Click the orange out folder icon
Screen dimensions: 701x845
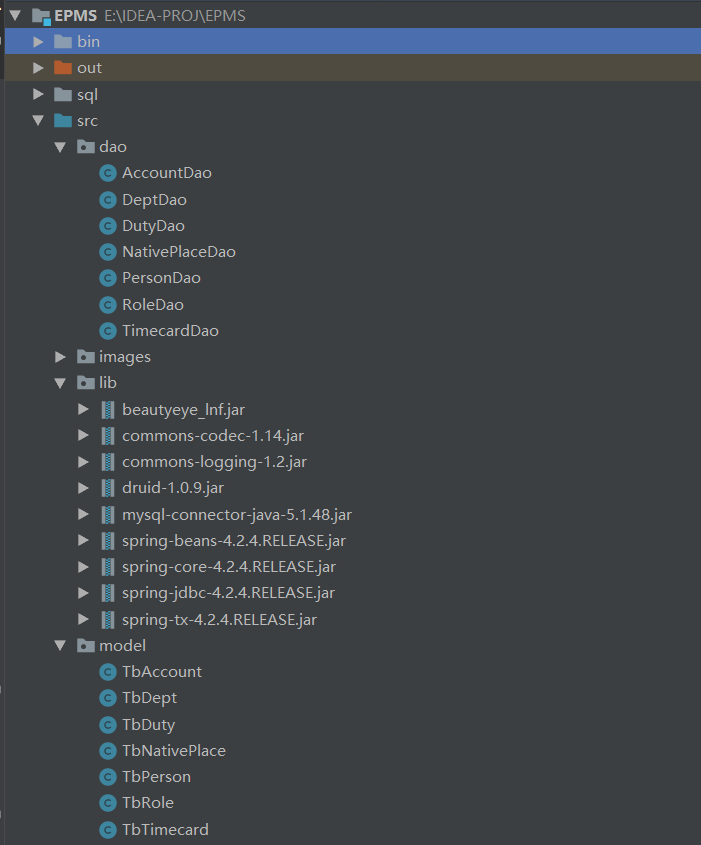click(63, 68)
